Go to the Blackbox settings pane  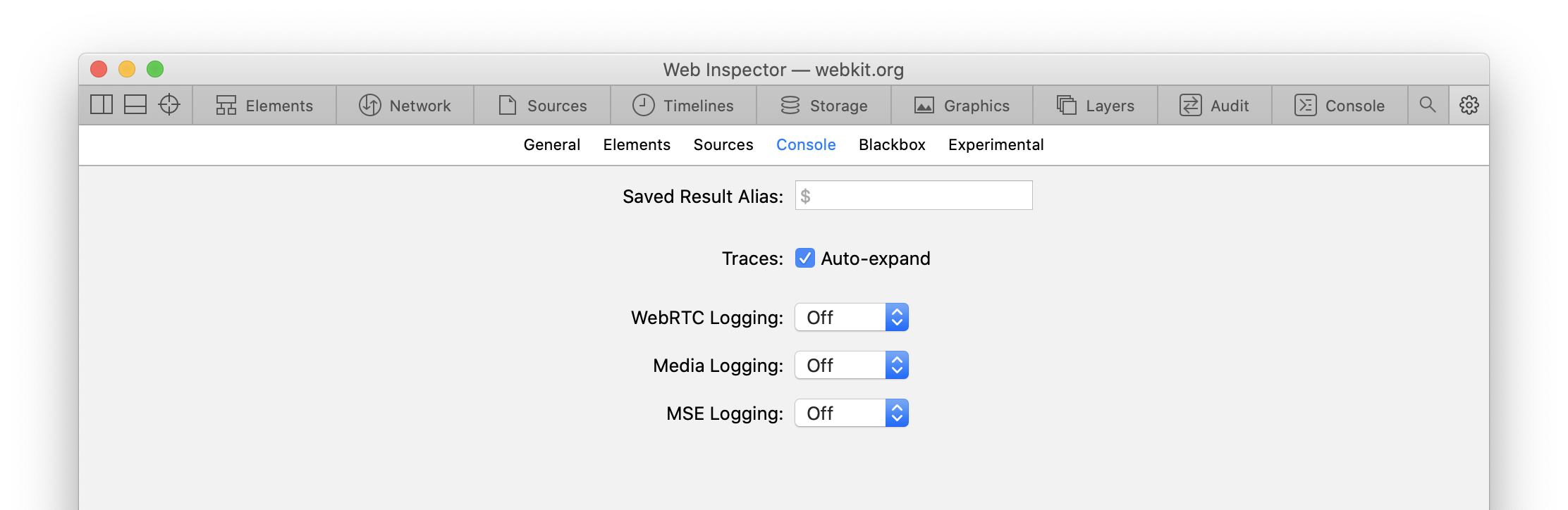pos(892,145)
